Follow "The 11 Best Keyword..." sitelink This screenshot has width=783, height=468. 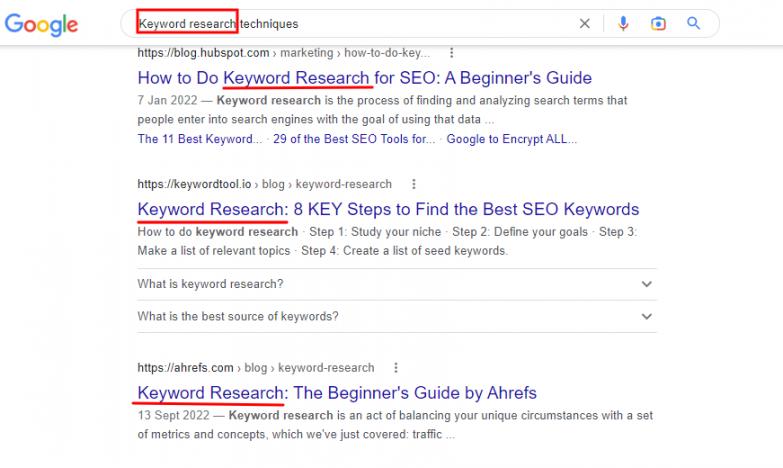pos(200,139)
